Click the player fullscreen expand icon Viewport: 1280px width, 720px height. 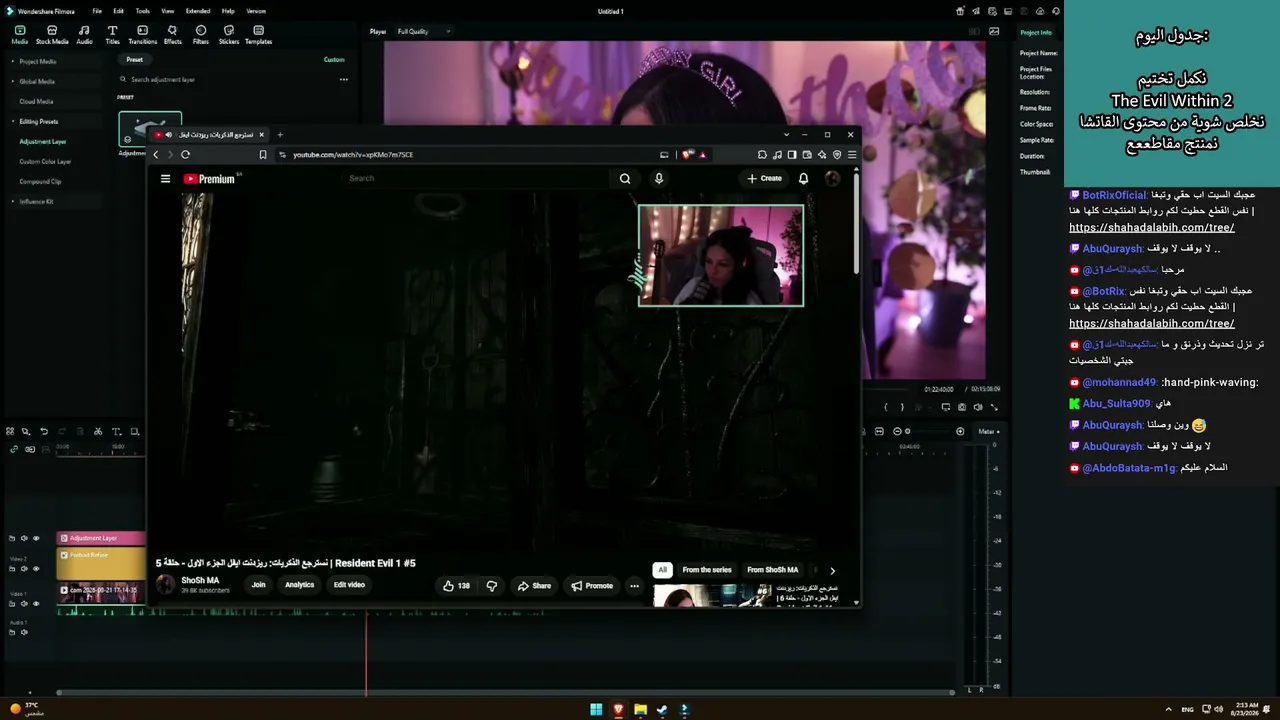pos(994,407)
